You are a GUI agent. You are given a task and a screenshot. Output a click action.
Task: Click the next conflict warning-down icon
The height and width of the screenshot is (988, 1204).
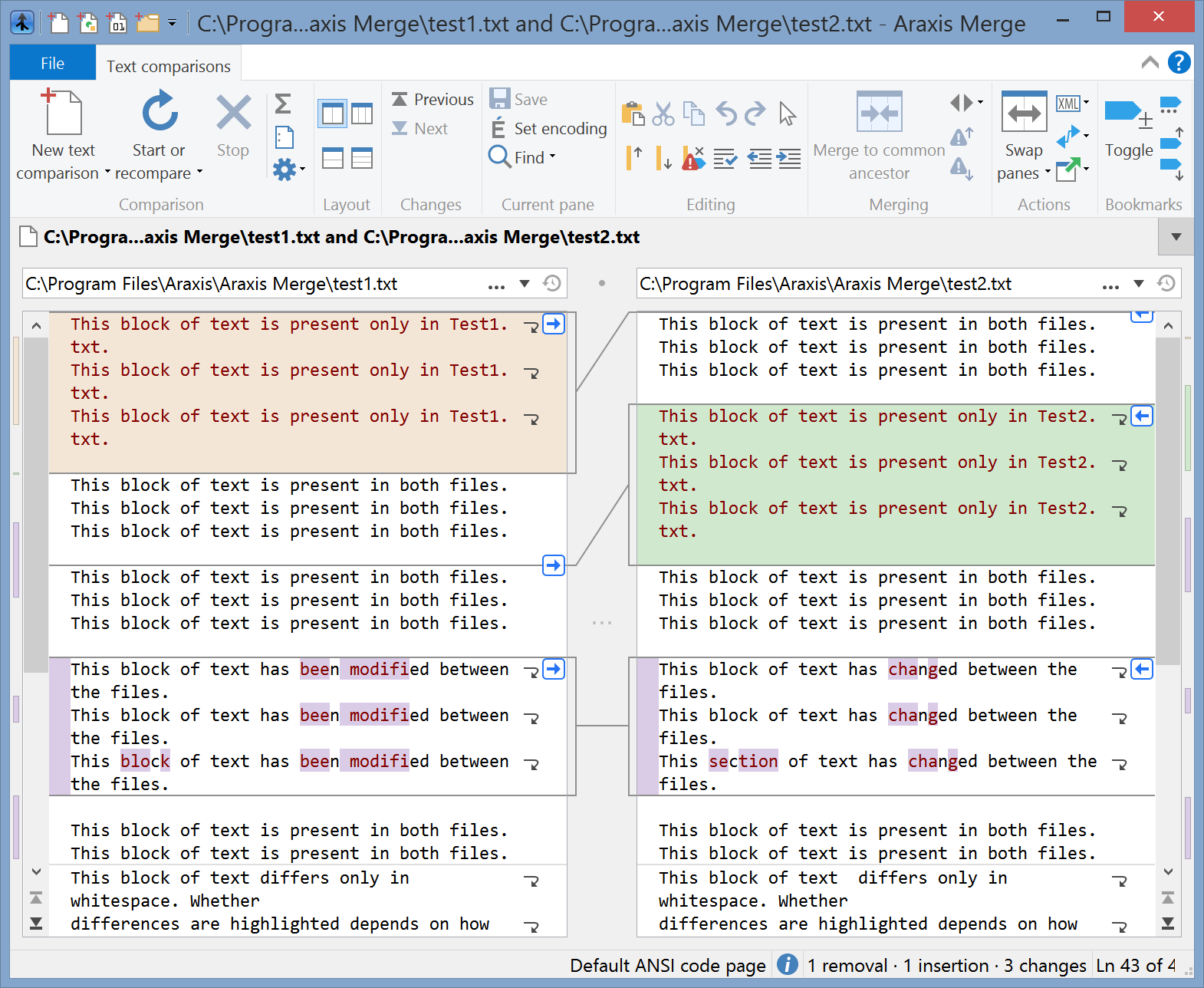click(x=962, y=168)
